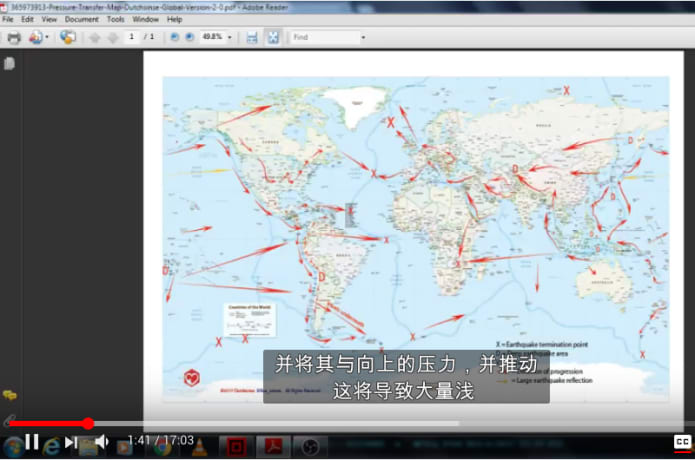Image resolution: width=695 pixels, height=460 pixels.
Task: Open the Comments panel icon in sidebar
Action: 10,395
